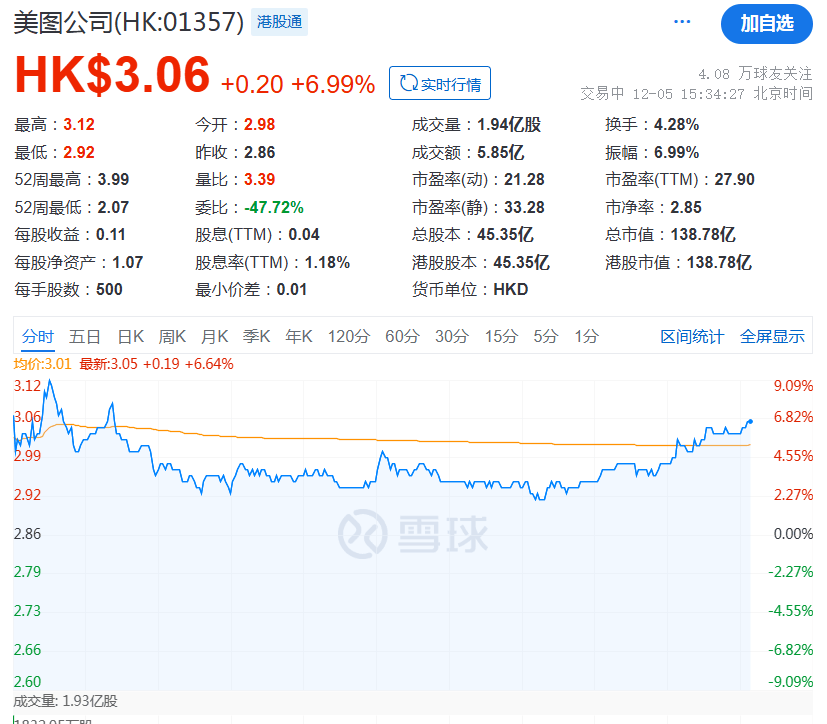Viewport: 827px width, 724px height.
Task: Select the 五日 five-day chart tab
Action: (85, 337)
